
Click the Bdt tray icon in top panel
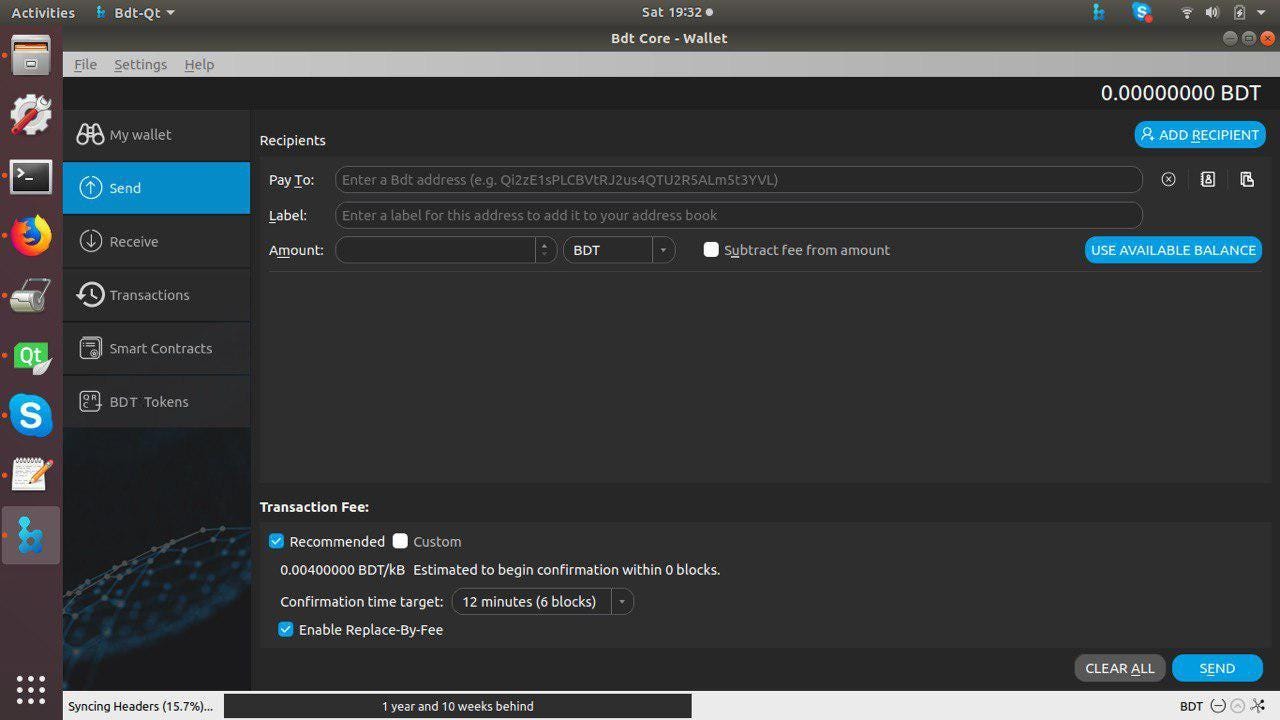[x=1099, y=13]
